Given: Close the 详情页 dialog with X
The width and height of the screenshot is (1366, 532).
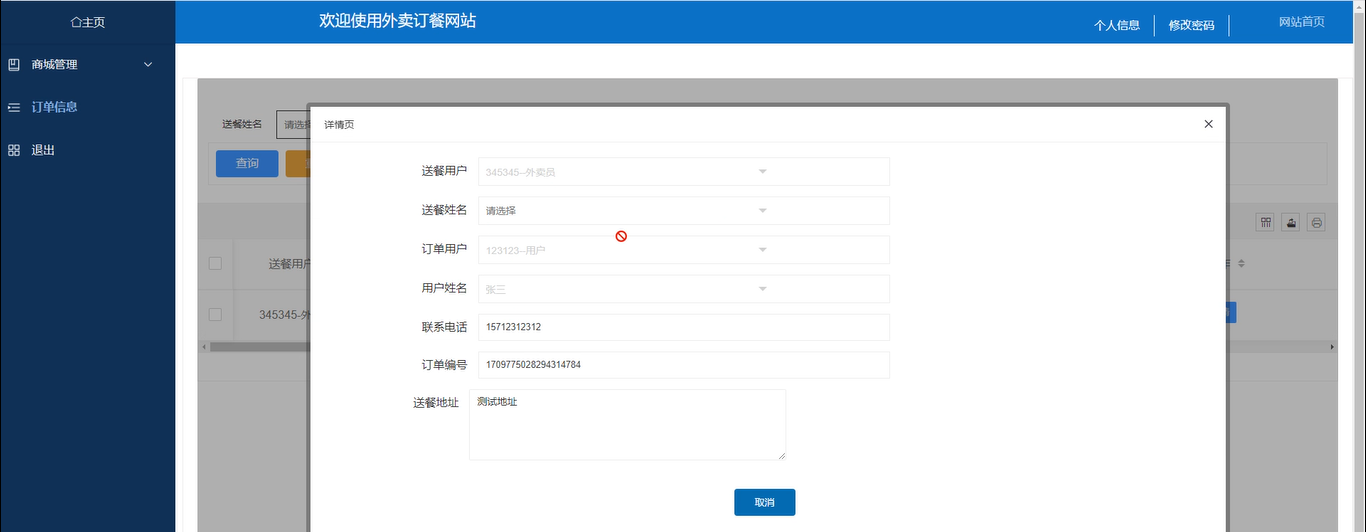Looking at the screenshot, I should [x=1208, y=124].
